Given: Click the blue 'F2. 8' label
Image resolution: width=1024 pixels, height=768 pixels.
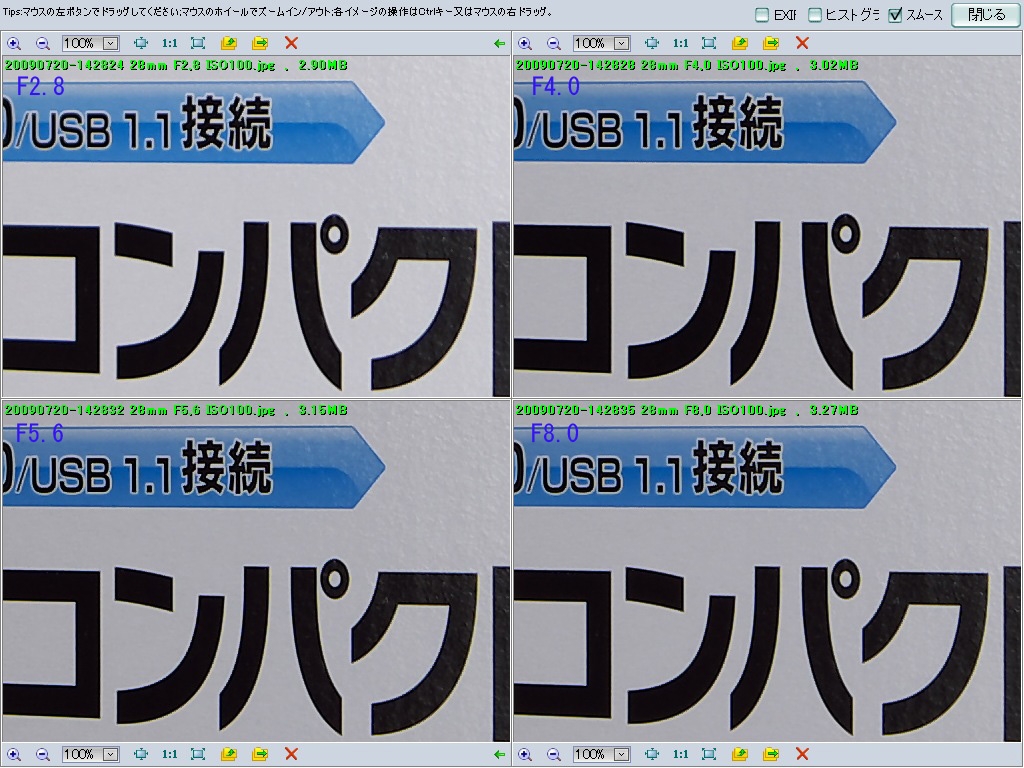Looking at the screenshot, I should pyautogui.click(x=40, y=87).
